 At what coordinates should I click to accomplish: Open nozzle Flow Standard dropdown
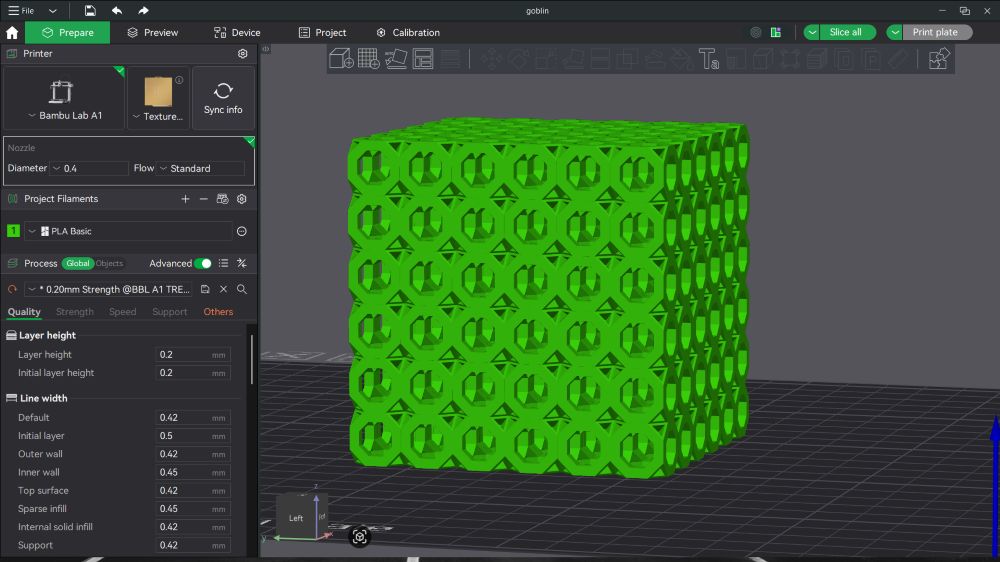163,168
